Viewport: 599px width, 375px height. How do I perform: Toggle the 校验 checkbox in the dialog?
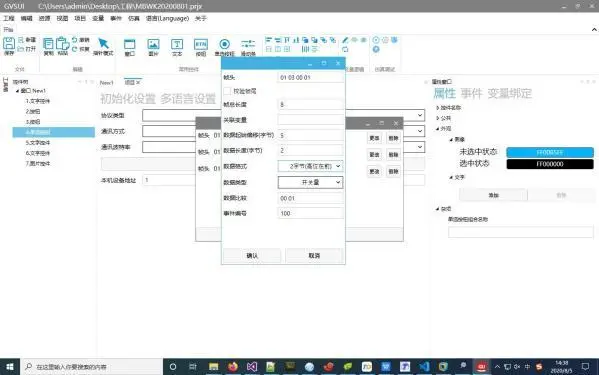point(227,91)
